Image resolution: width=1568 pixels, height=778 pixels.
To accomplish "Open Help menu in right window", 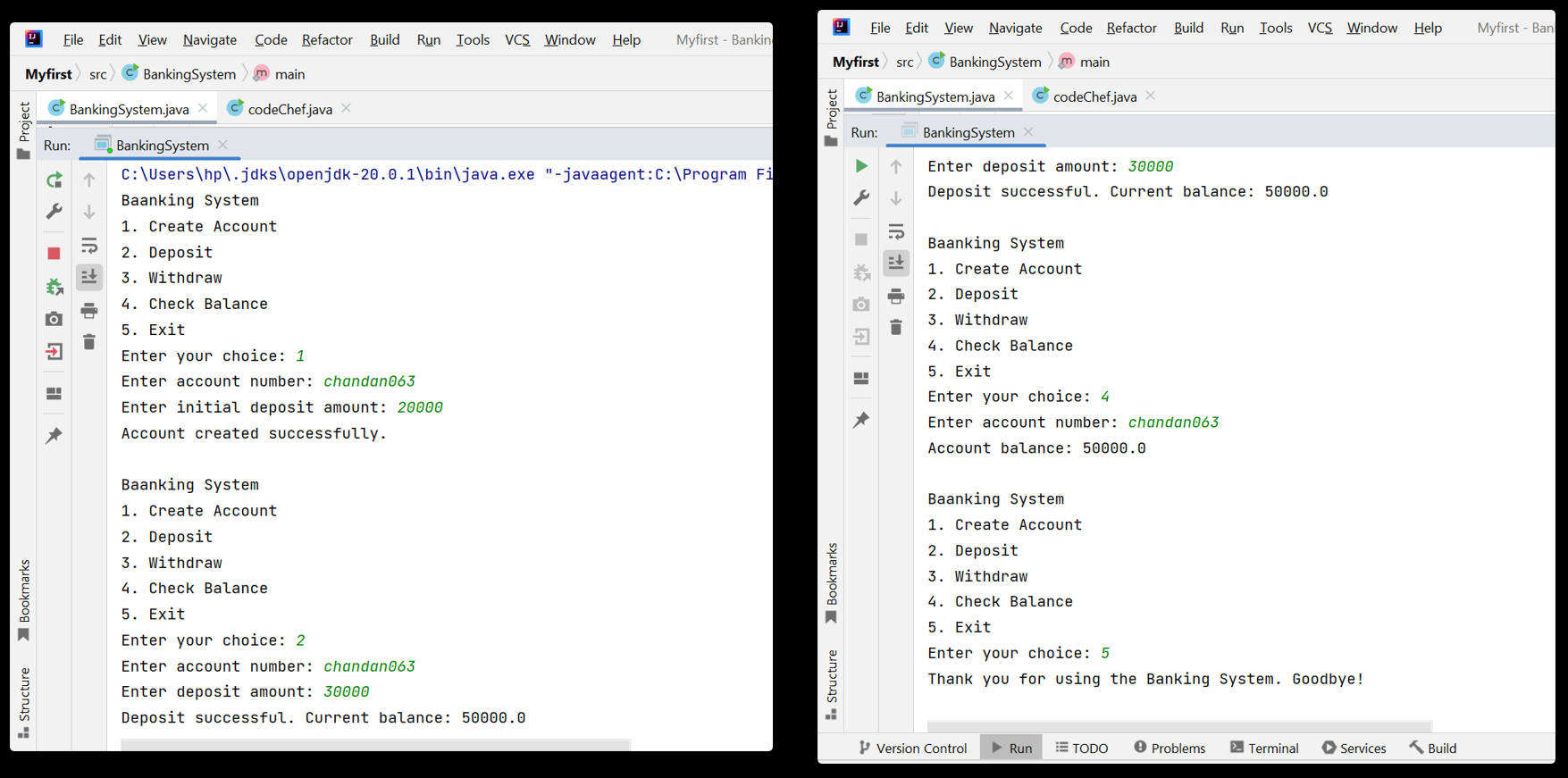I will pyautogui.click(x=1428, y=28).
